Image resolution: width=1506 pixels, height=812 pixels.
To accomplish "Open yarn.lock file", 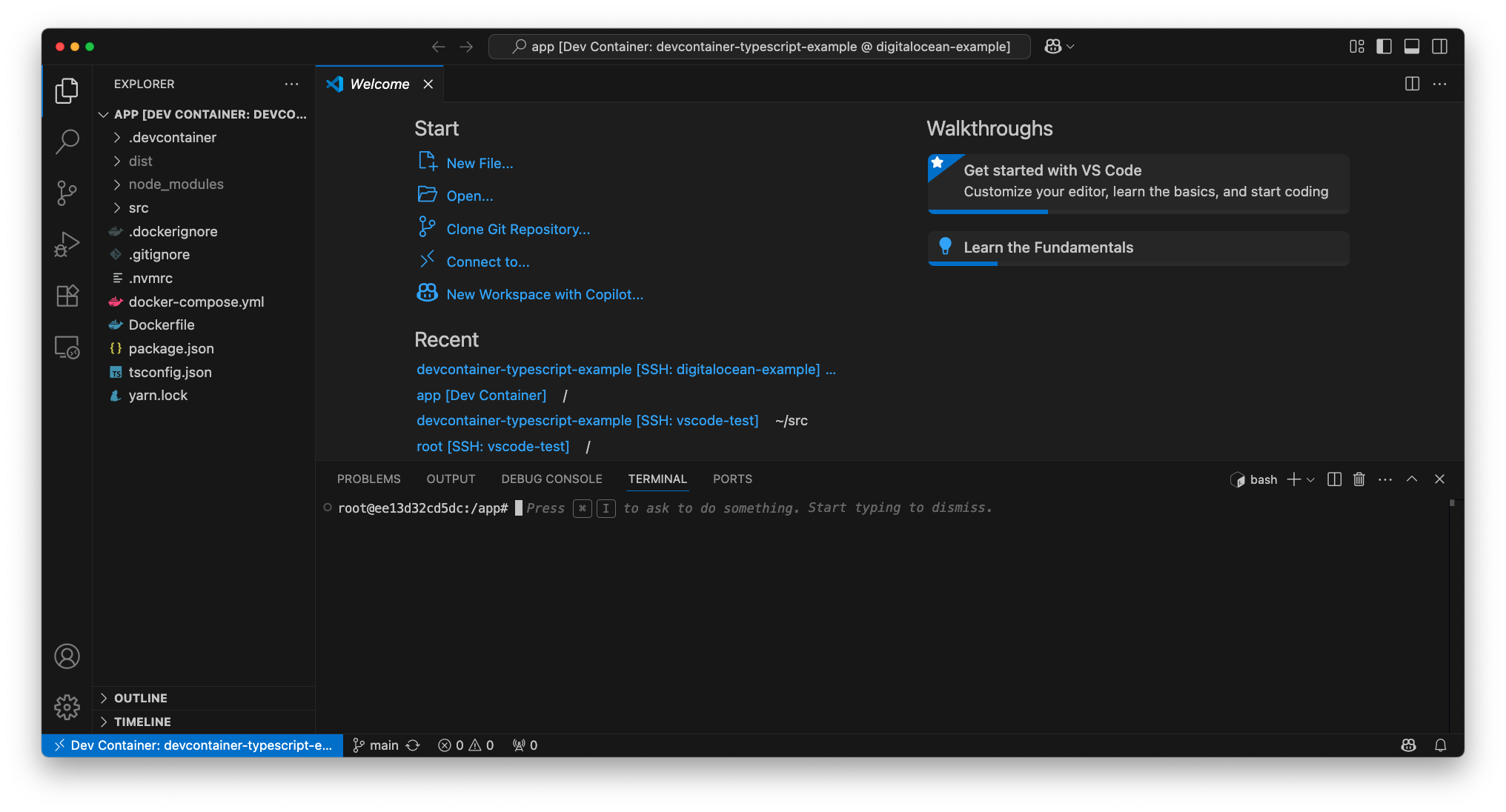I will pos(204,396).
